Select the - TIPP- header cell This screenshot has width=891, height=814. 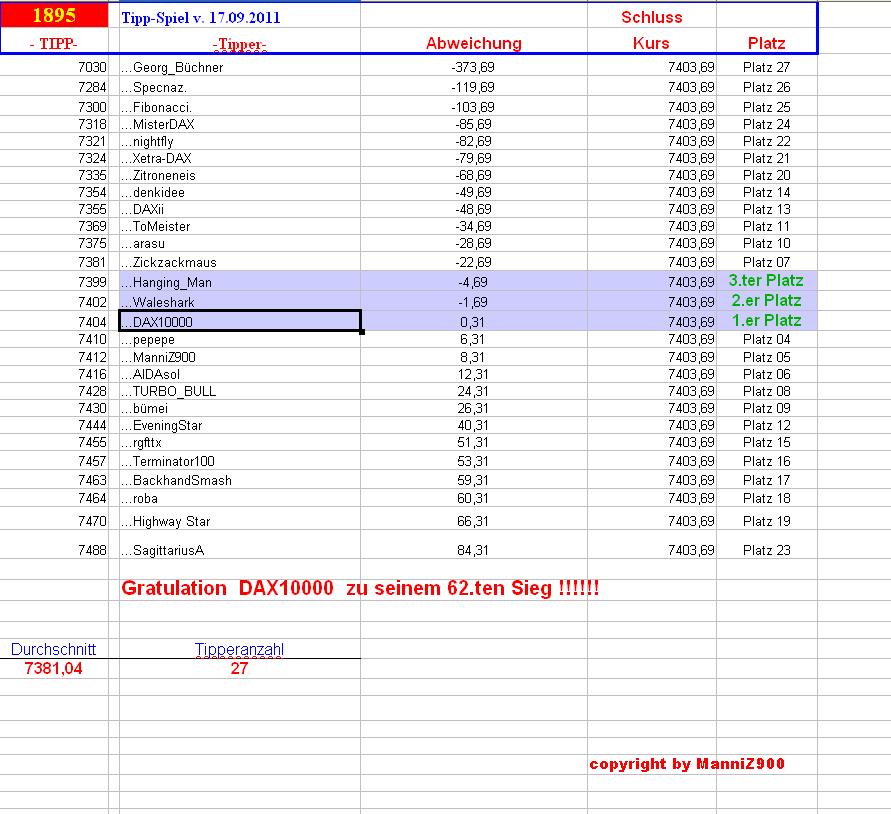click(54, 44)
